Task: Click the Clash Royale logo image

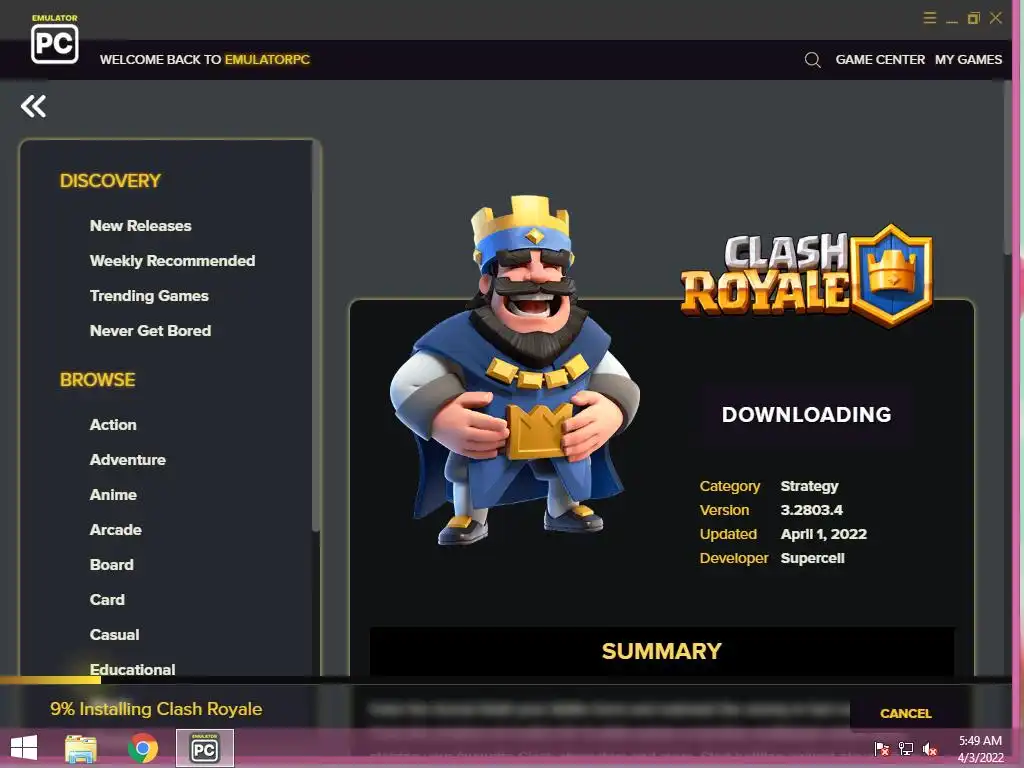Action: 807,276
